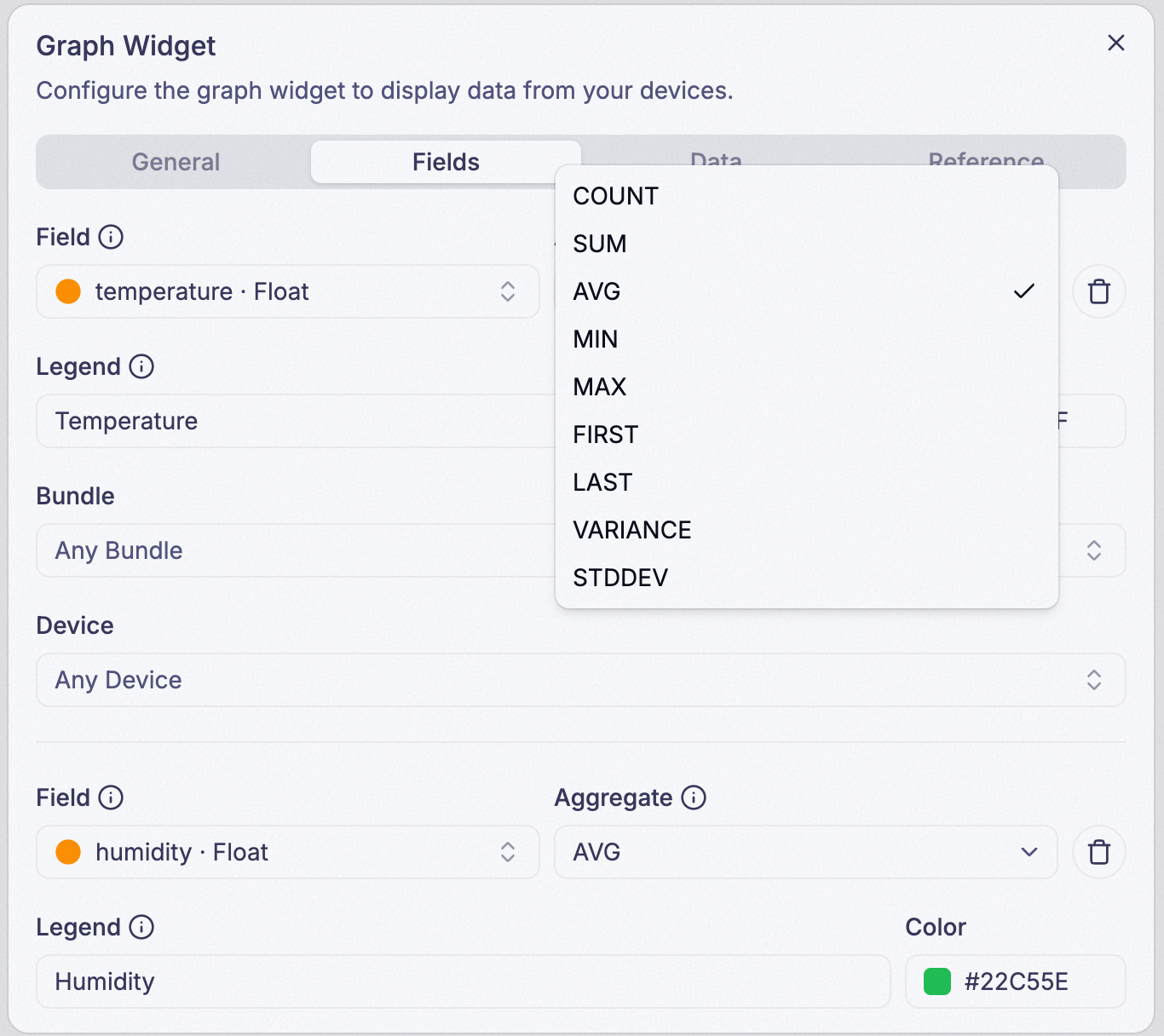Delete the humidity field with trash icon
This screenshot has width=1164, height=1036.
tap(1099, 852)
